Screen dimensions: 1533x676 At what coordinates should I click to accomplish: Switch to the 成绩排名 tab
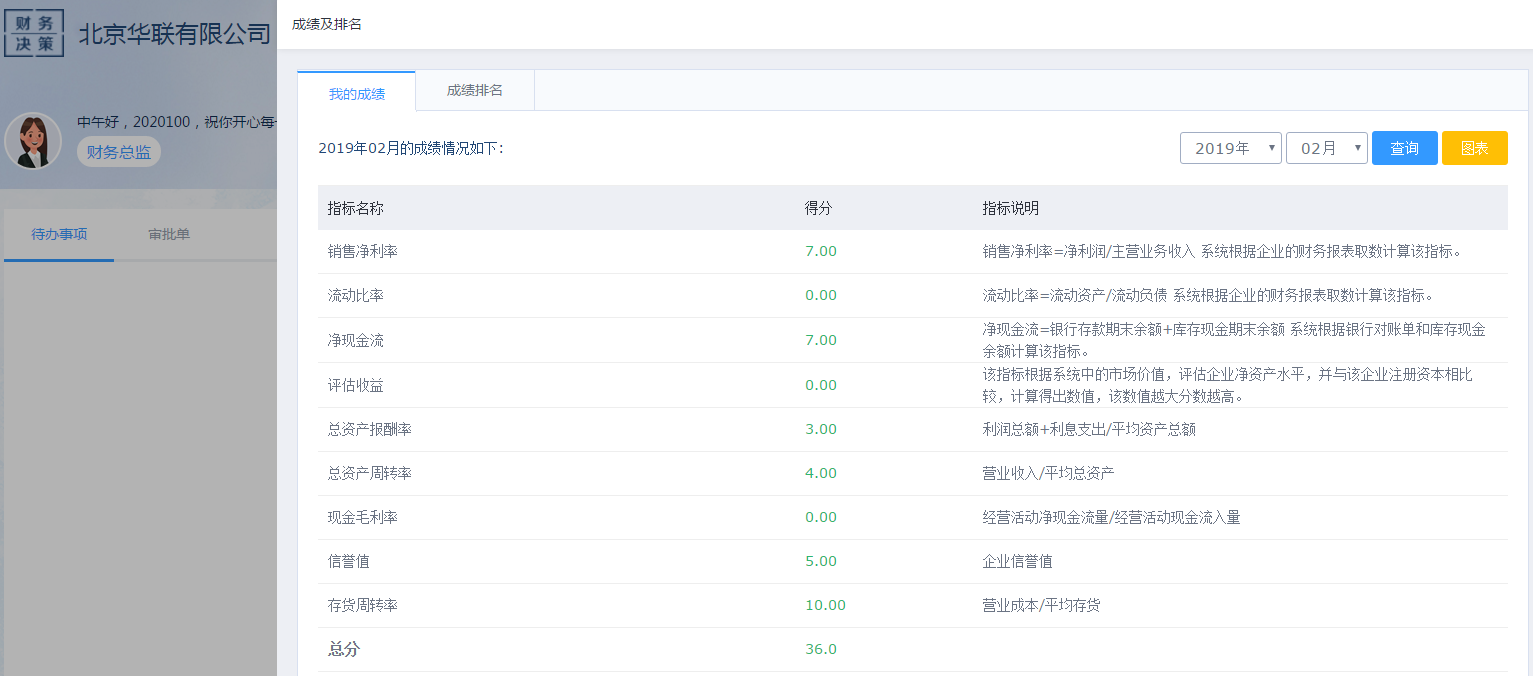pyautogui.click(x=475, y=91)
